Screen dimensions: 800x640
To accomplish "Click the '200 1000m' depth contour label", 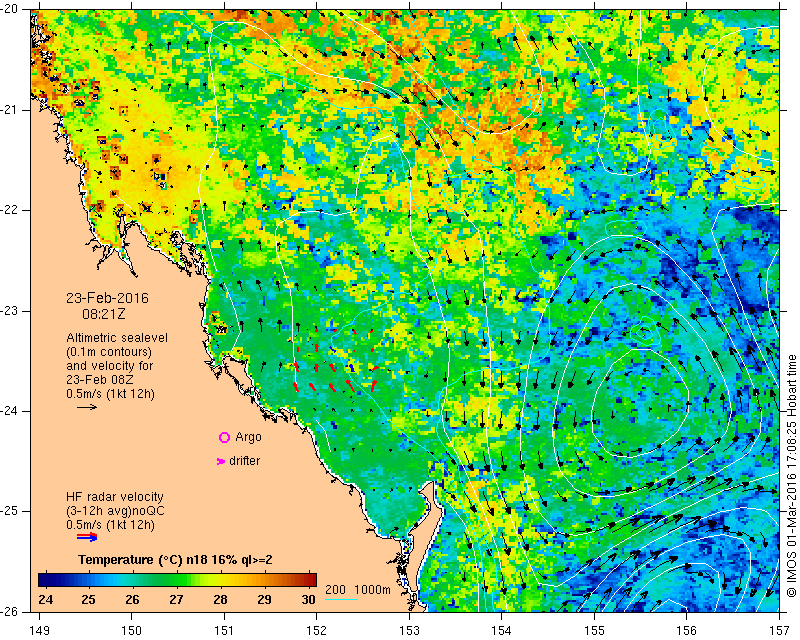I will (358, 590).
